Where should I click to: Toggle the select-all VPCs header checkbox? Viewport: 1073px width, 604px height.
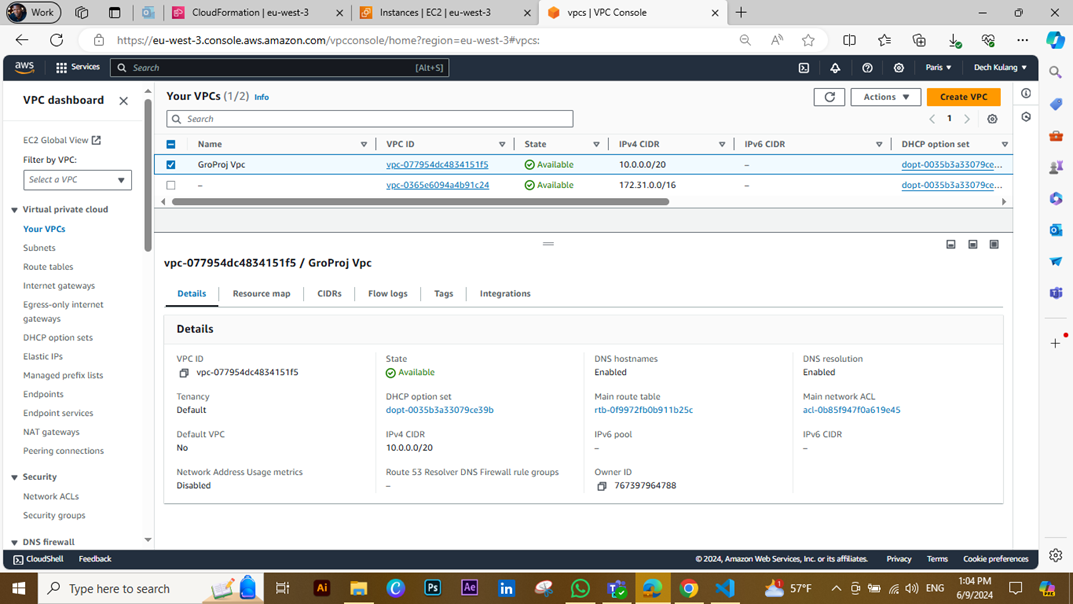point(171,144)
